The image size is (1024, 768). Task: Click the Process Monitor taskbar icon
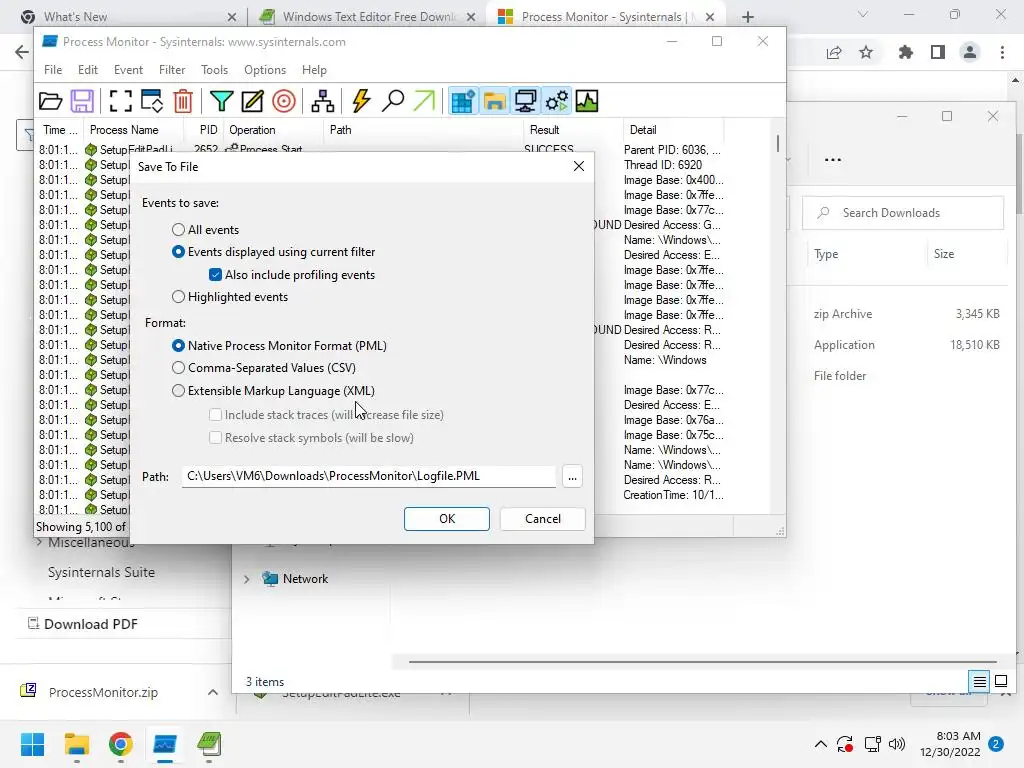coord(165,744)
